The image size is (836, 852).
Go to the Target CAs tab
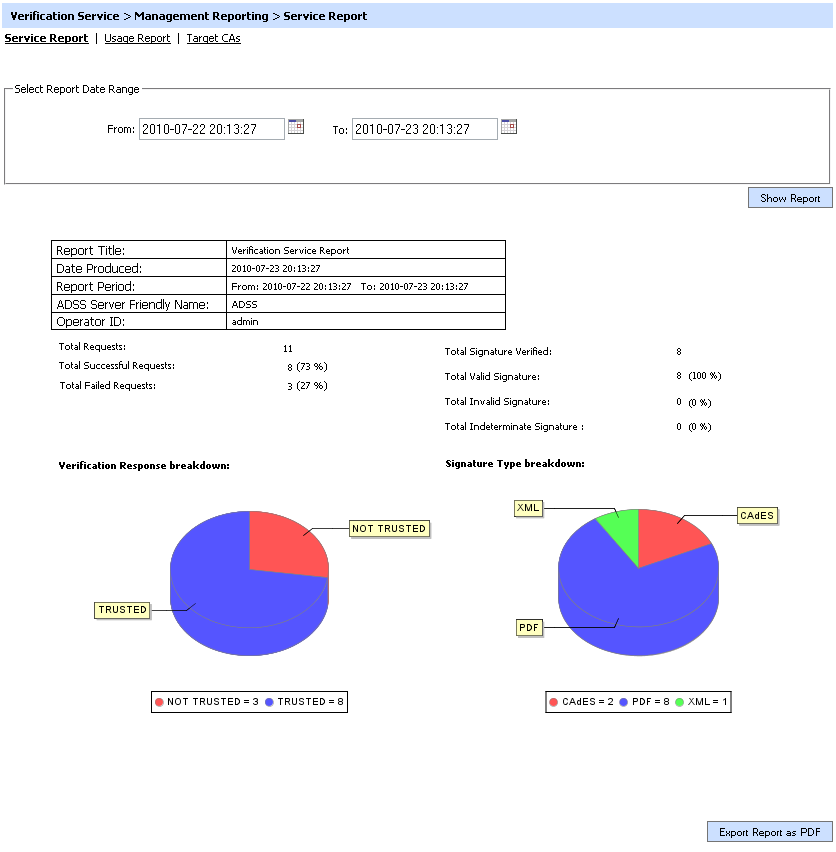[213, 38]
